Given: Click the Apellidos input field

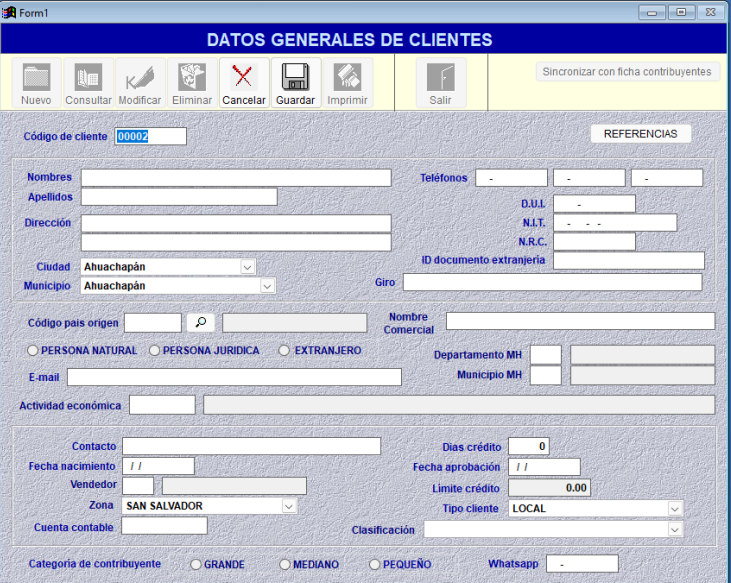Looking at the screenshot, I should click(x=179, y=197).
